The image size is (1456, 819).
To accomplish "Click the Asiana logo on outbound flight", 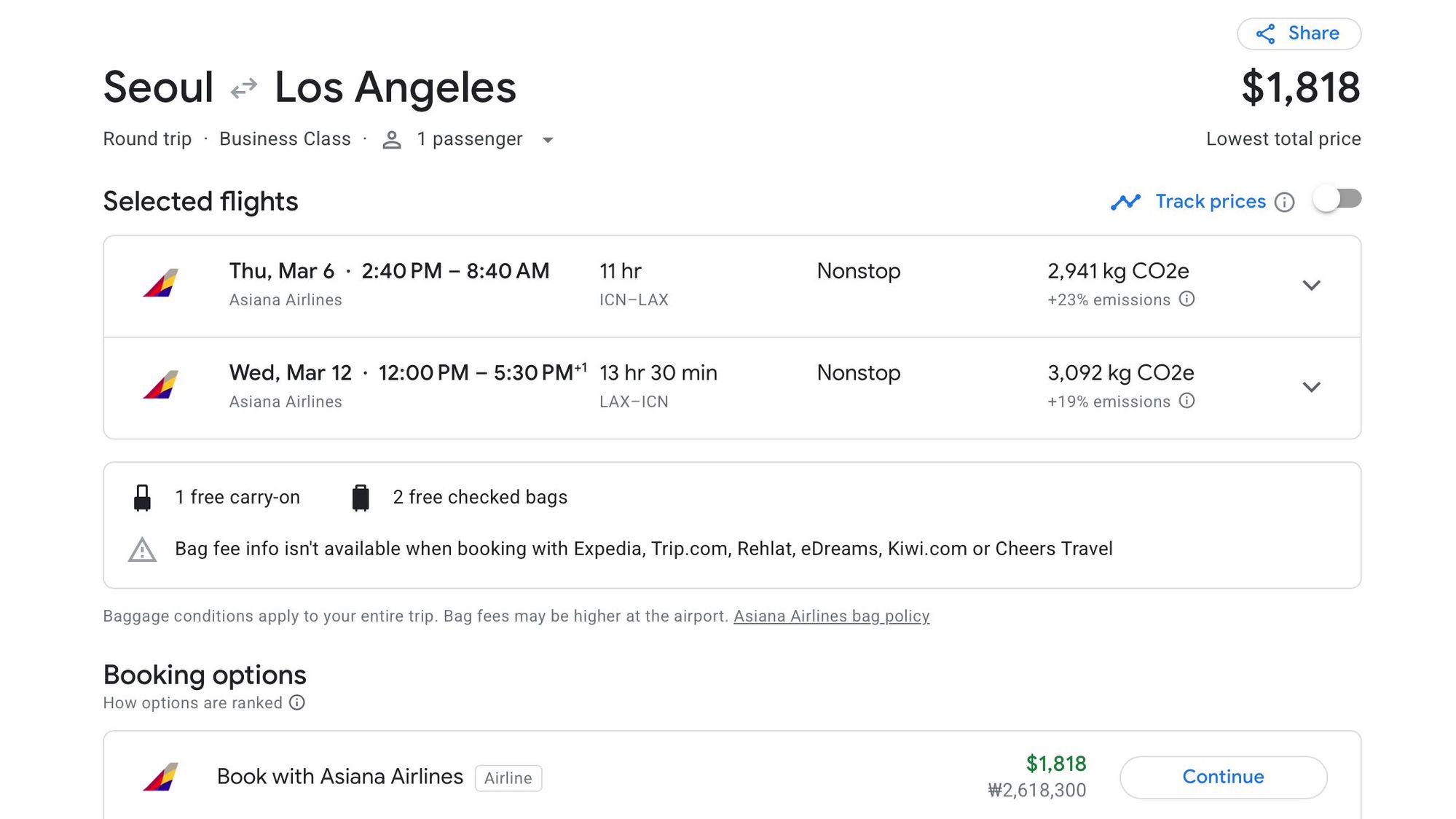I will [x=161, y=283].
